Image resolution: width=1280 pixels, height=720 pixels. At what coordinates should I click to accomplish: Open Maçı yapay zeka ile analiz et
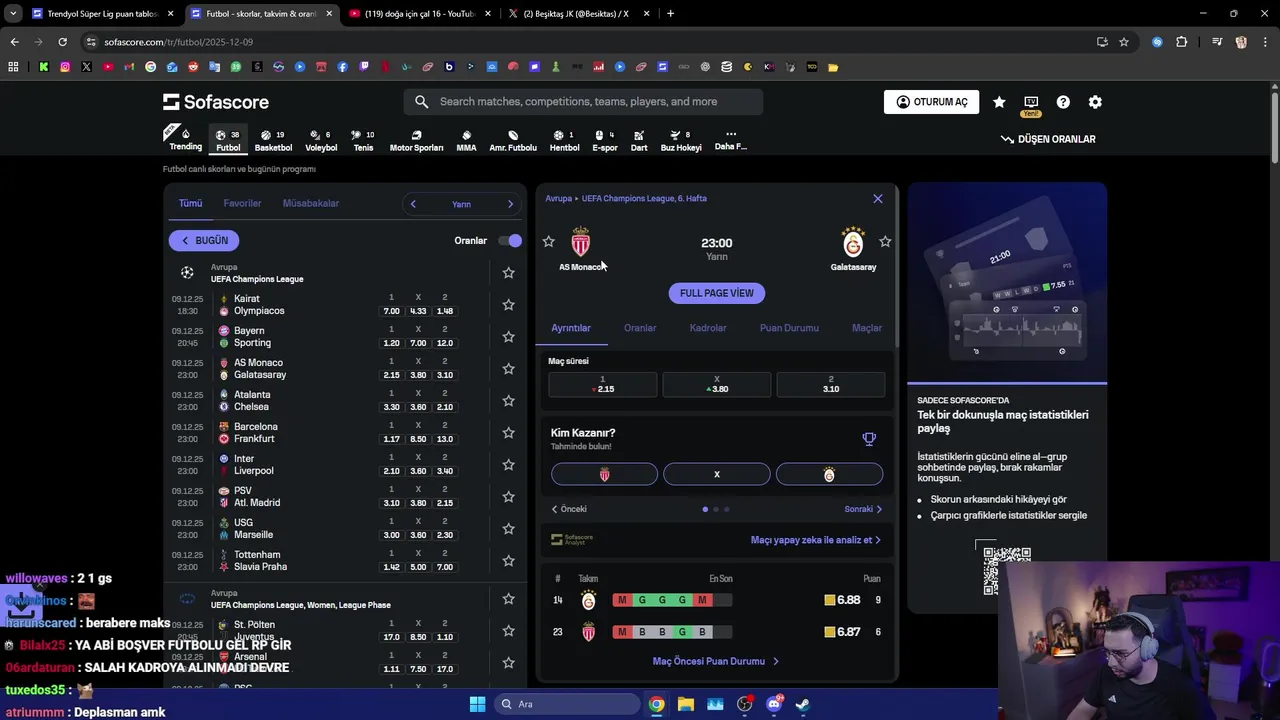(x=816, y=540)
